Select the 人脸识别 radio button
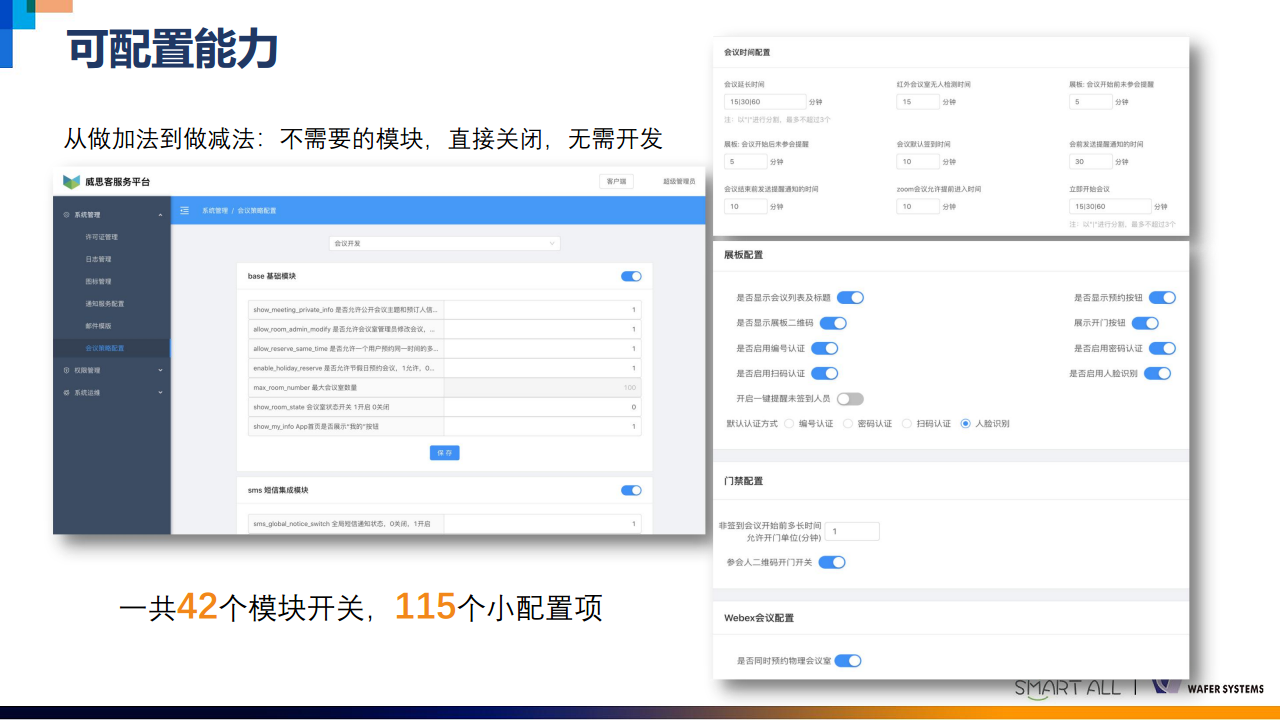 point(965,424)
